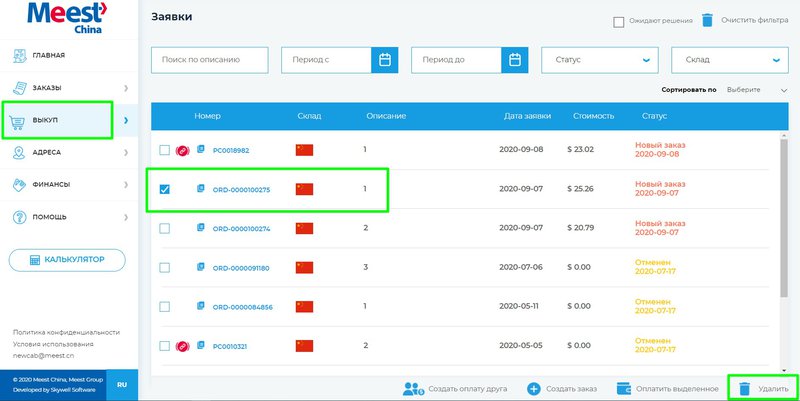Open order link ORD-0000100275
Image resolution: width=800 pixels, height=401 pixels.
click(241, 190)
